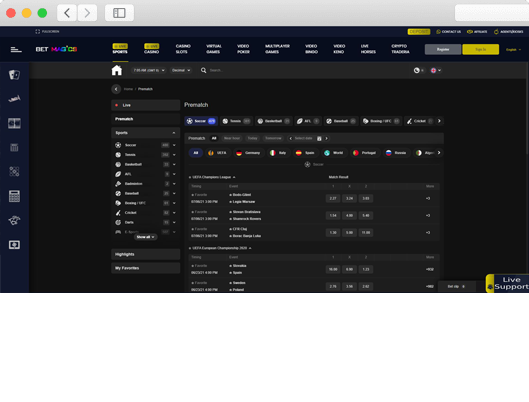Click the calculator-style sidebar icon
529x402 pixels.
14,196
